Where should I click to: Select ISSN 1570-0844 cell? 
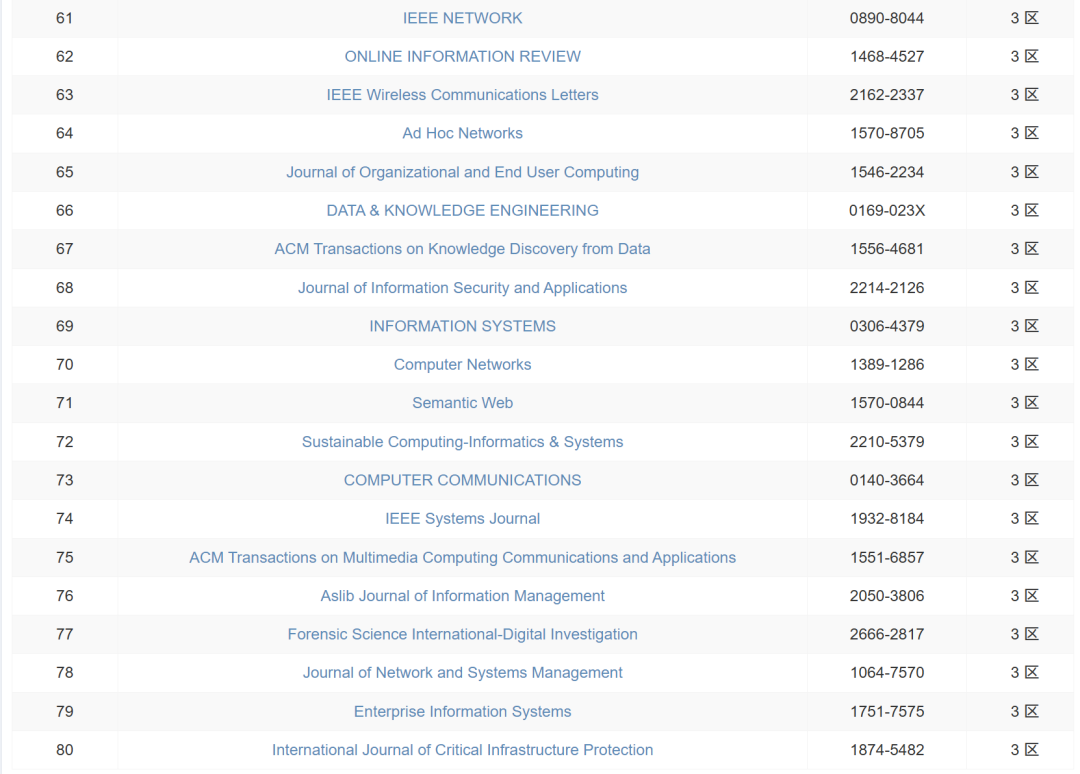click(886, 403)
